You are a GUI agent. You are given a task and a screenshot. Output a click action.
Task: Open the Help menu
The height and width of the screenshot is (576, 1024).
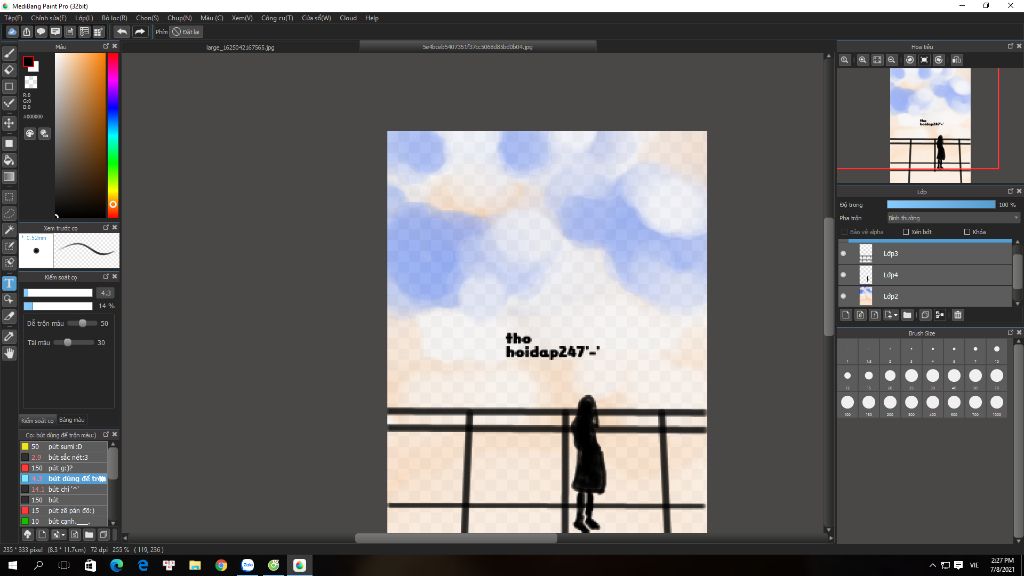pos(372,18)
